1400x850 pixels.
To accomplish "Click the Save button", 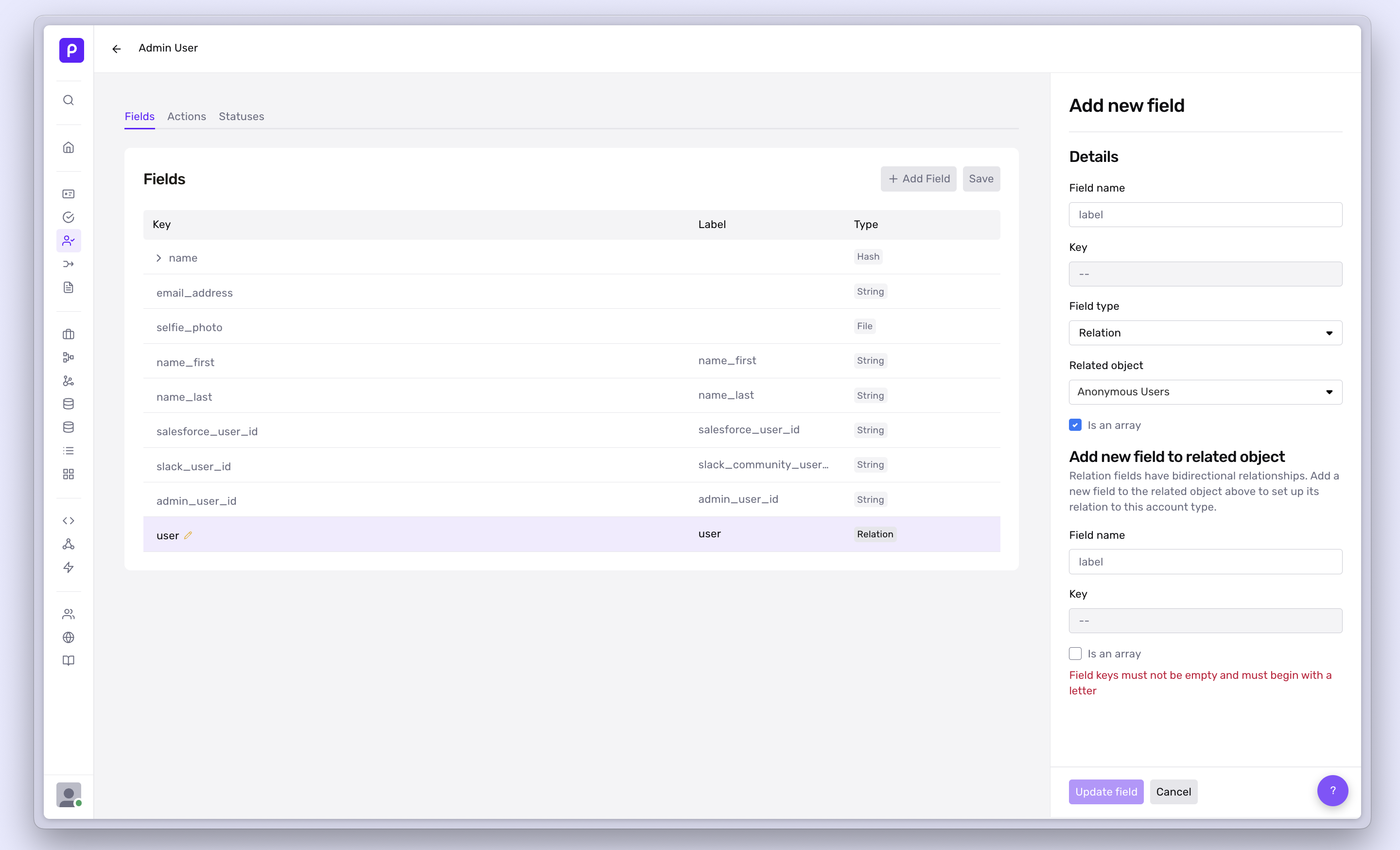I will (x=981, y=179).
